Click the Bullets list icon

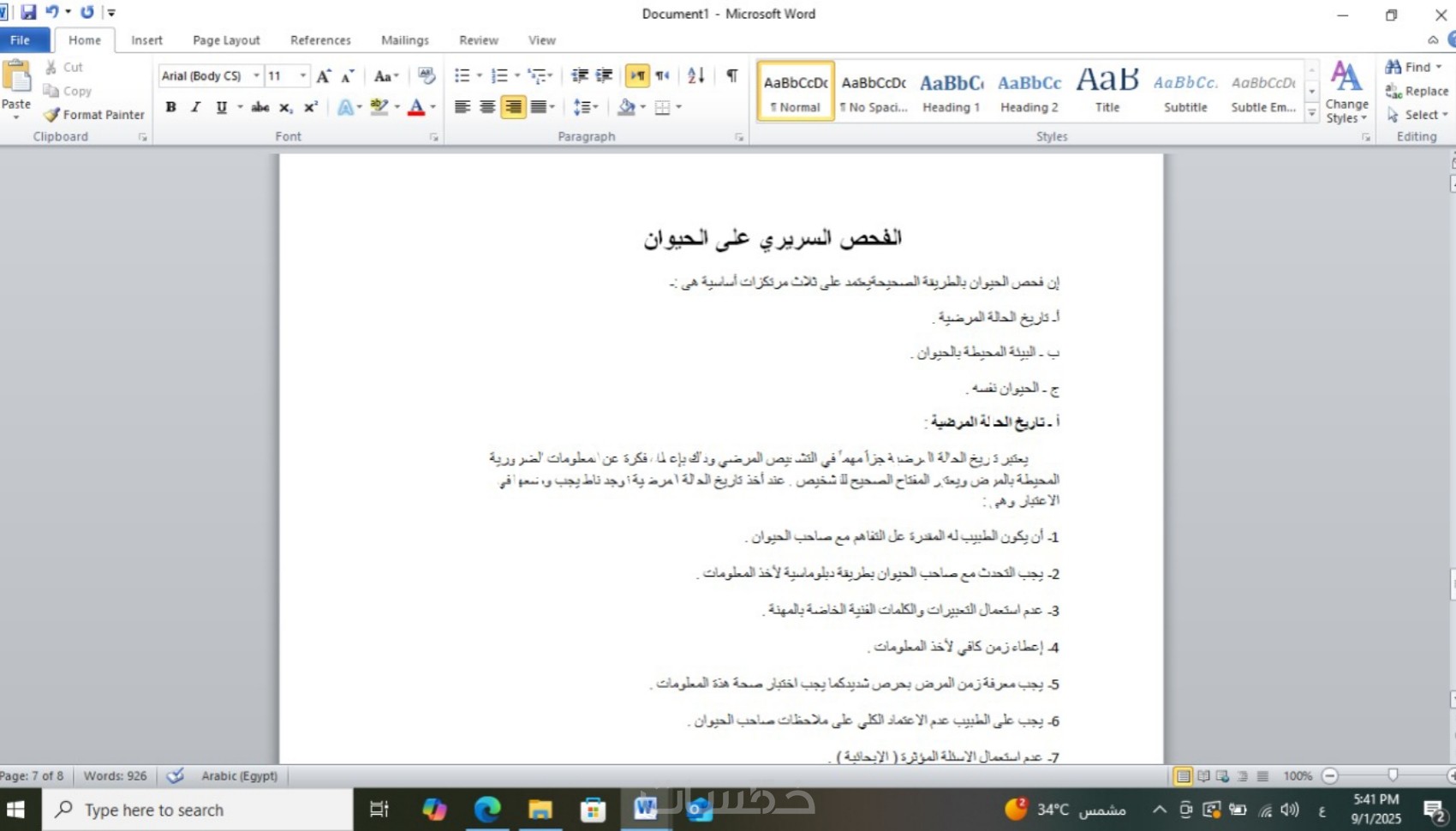point(462,75)
